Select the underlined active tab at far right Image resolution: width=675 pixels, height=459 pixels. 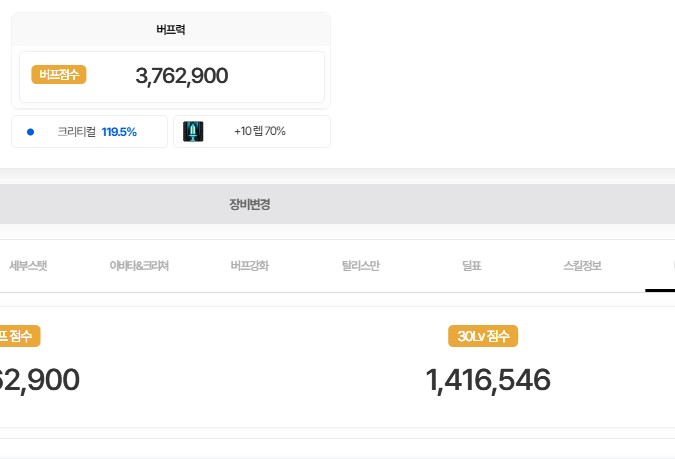(662, 266)
